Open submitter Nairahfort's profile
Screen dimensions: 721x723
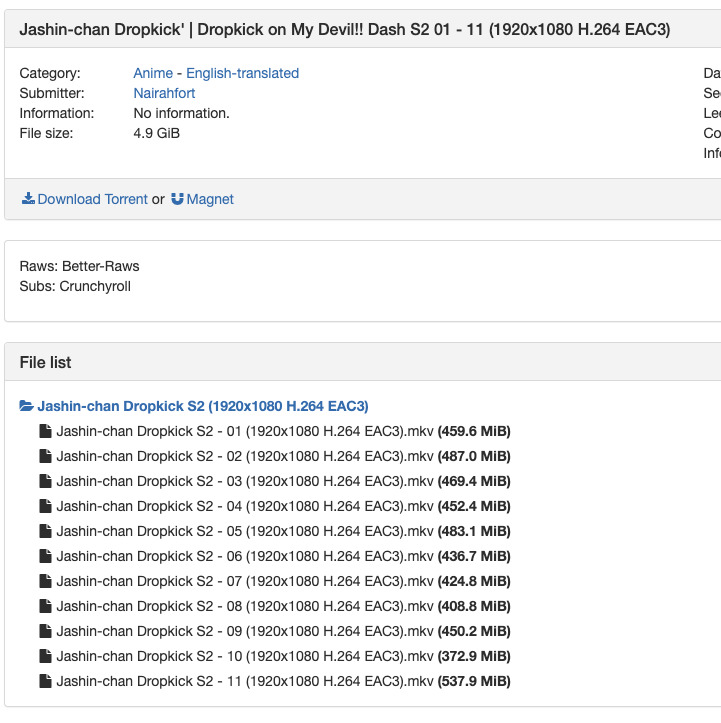click(164, 93)
